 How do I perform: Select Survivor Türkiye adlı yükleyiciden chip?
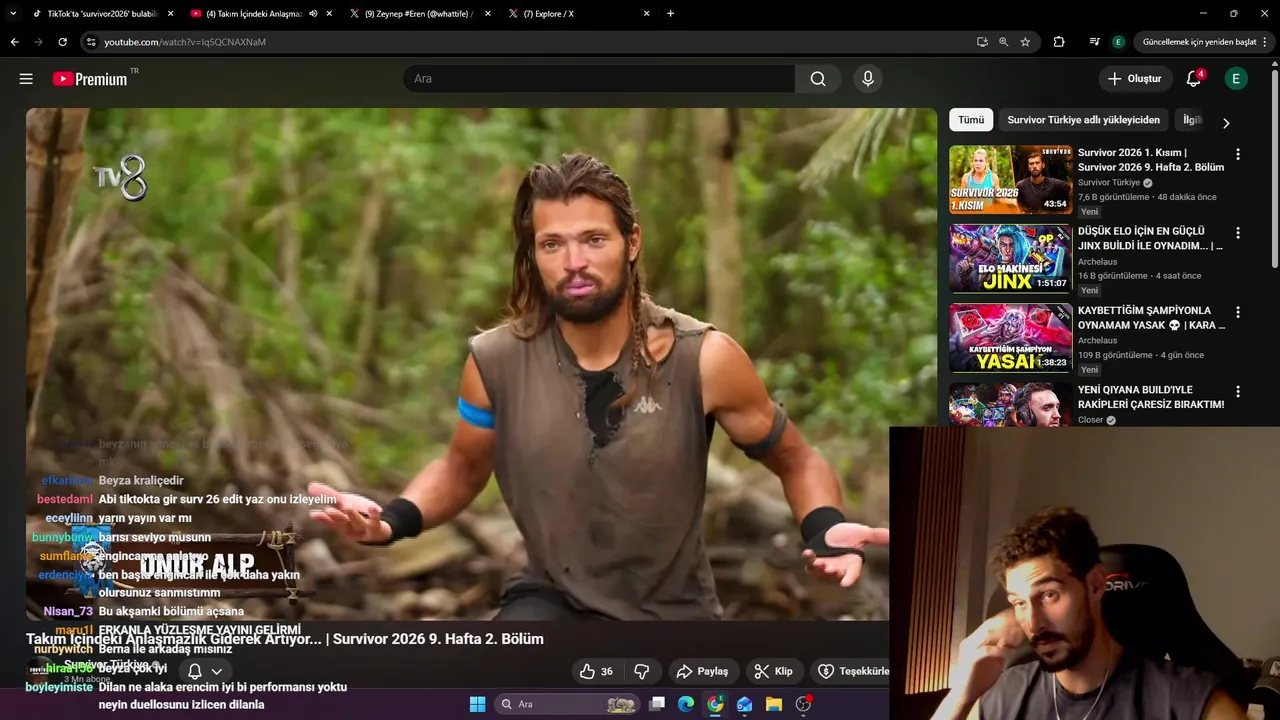tap(1083, 120)
